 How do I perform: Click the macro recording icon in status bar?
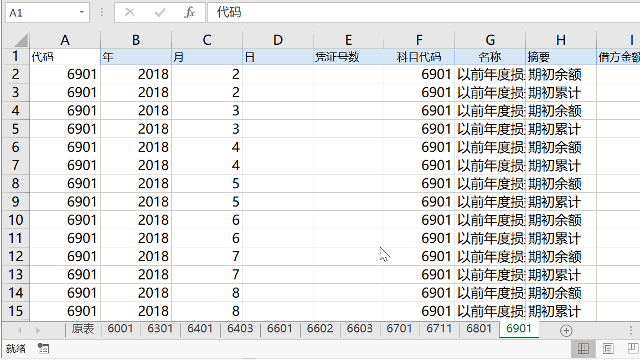click(43, 349)
